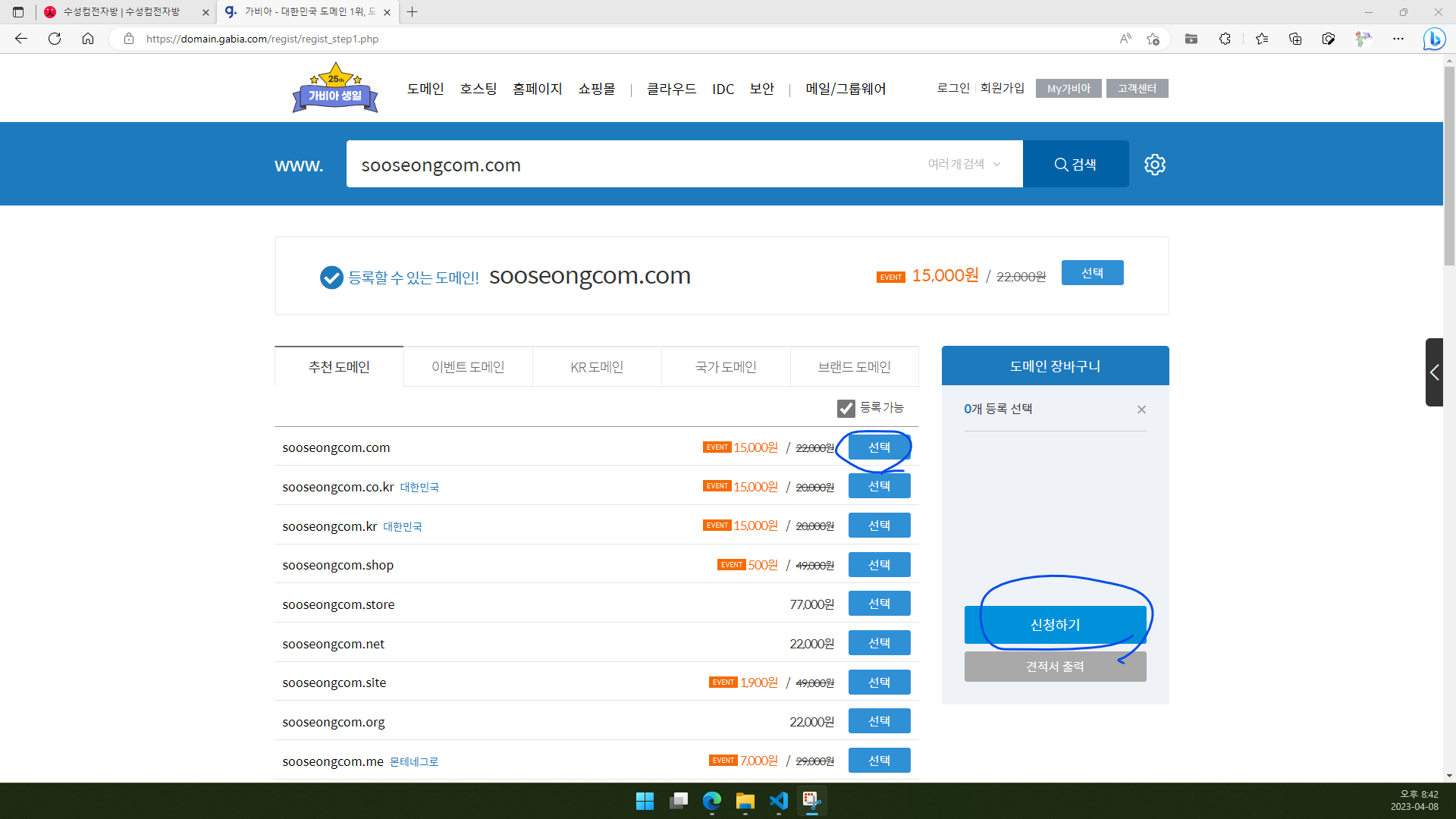
Task: Click the 신청하기 apply button
Action: click(x=1055, y=625)
